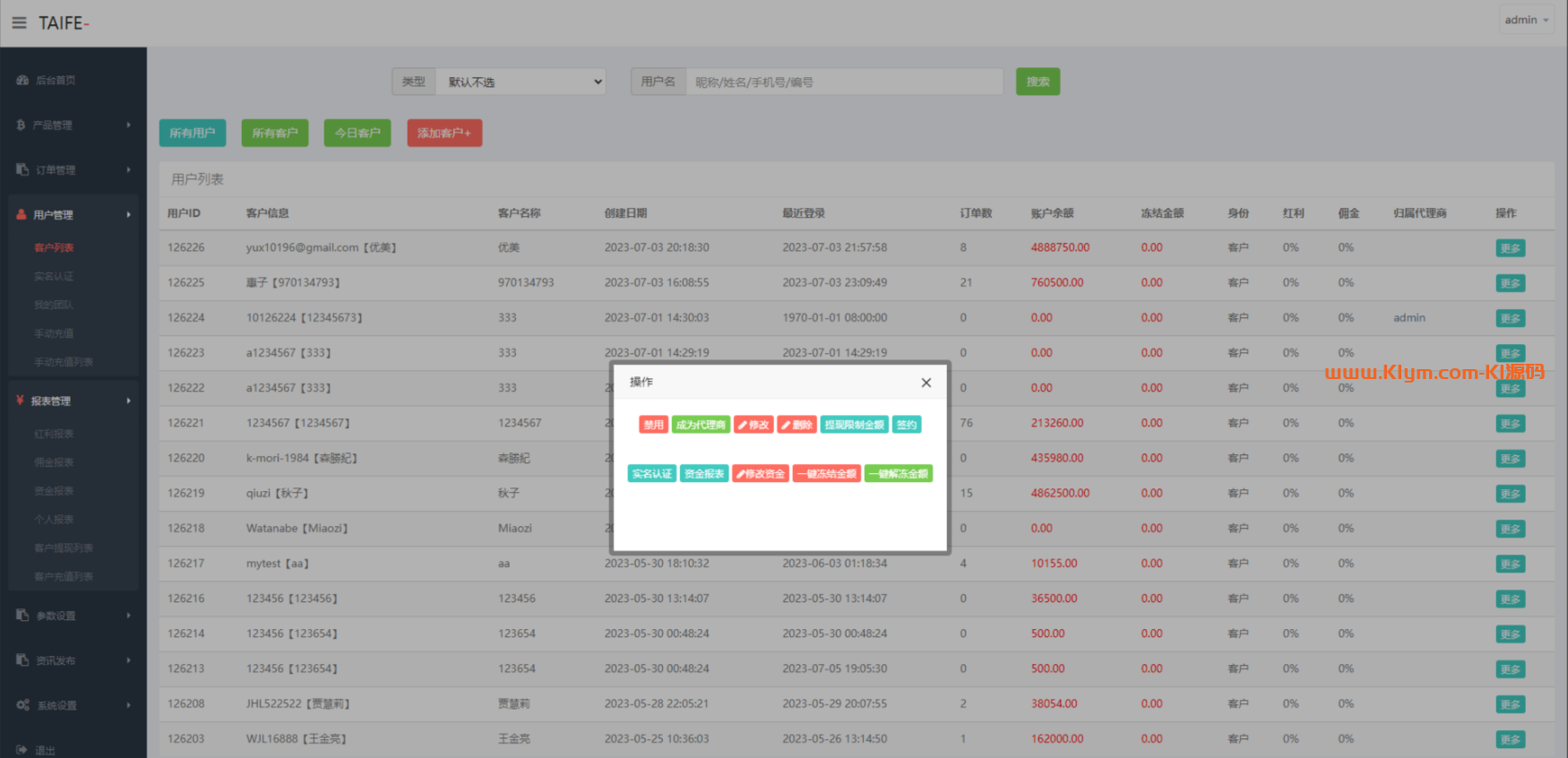Click the logout icon for 退出
The height and width of the screenshot is (758, 1568).
coord(22,750)
